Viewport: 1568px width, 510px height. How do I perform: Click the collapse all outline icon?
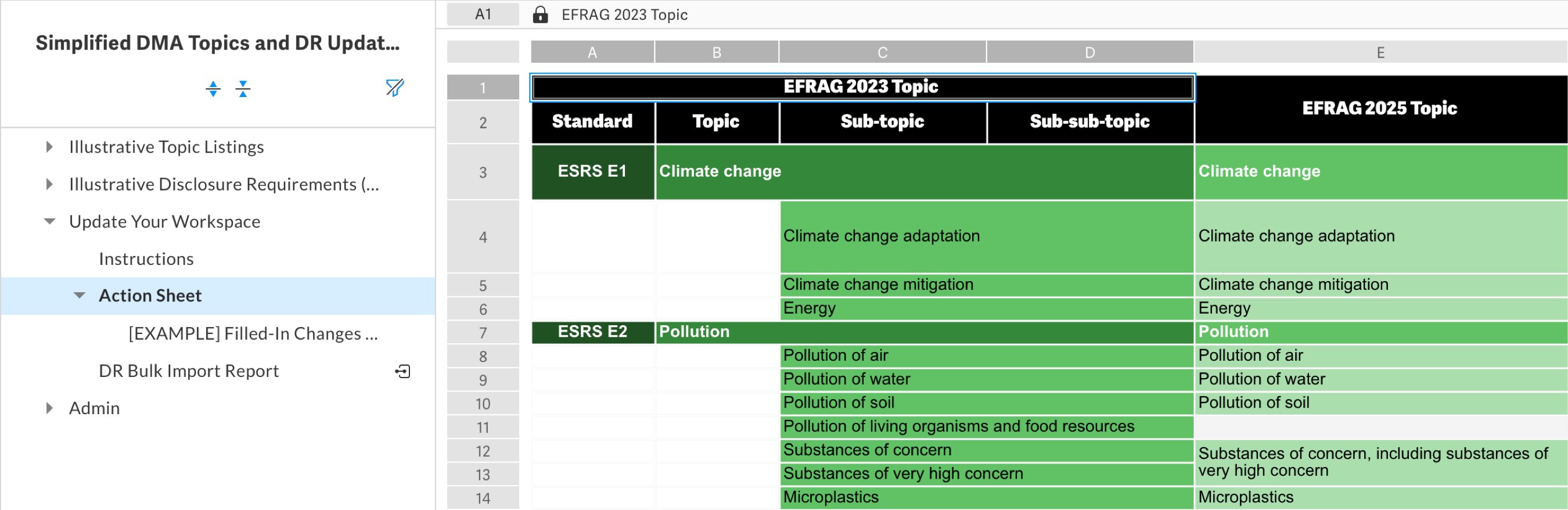pos(243,89)
